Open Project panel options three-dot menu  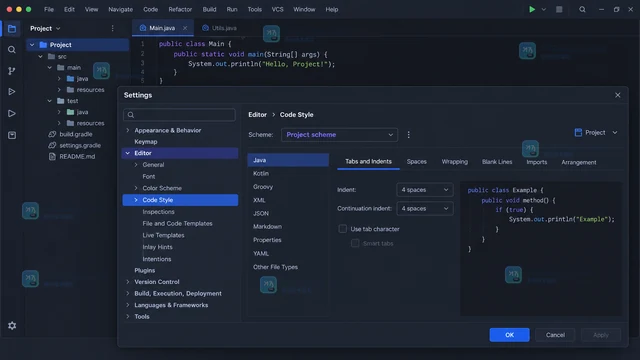pyautogui.click(x=113, y=28)
